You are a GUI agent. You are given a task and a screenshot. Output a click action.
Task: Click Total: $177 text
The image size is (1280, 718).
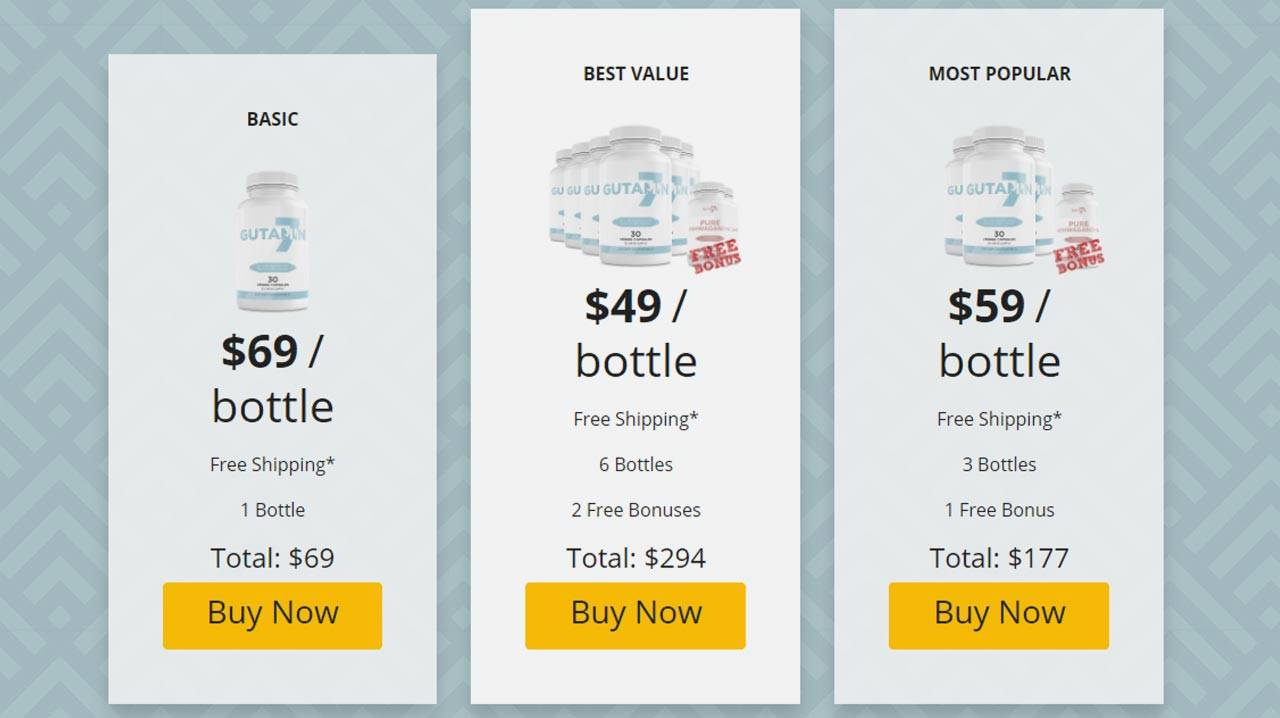pos(999,558)
